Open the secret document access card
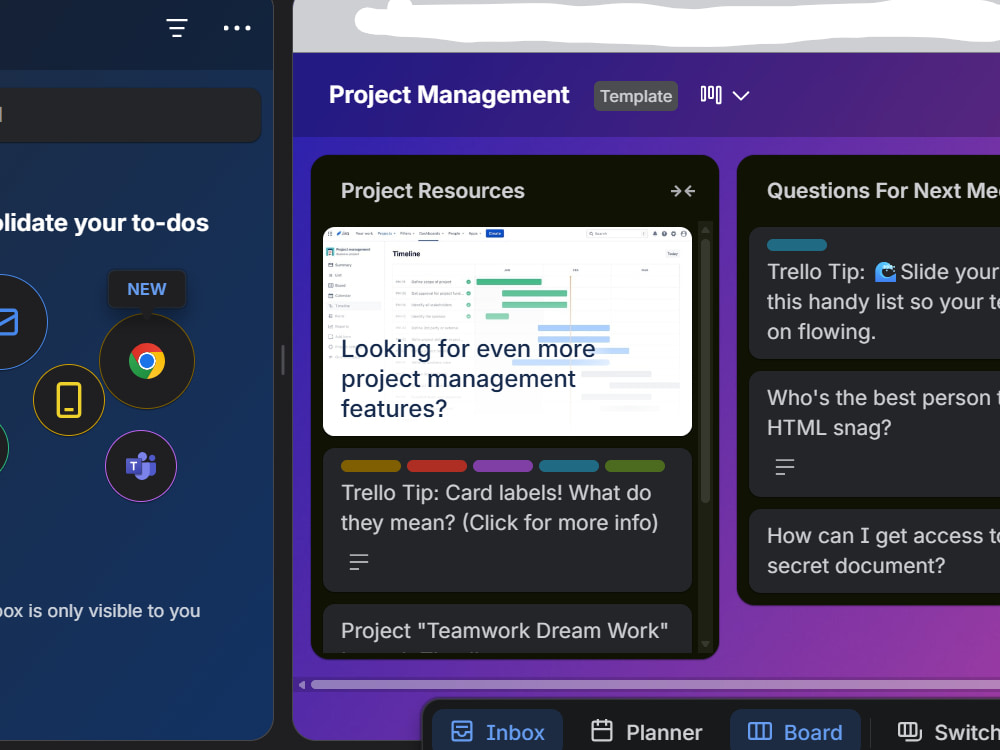 (875, 551)
